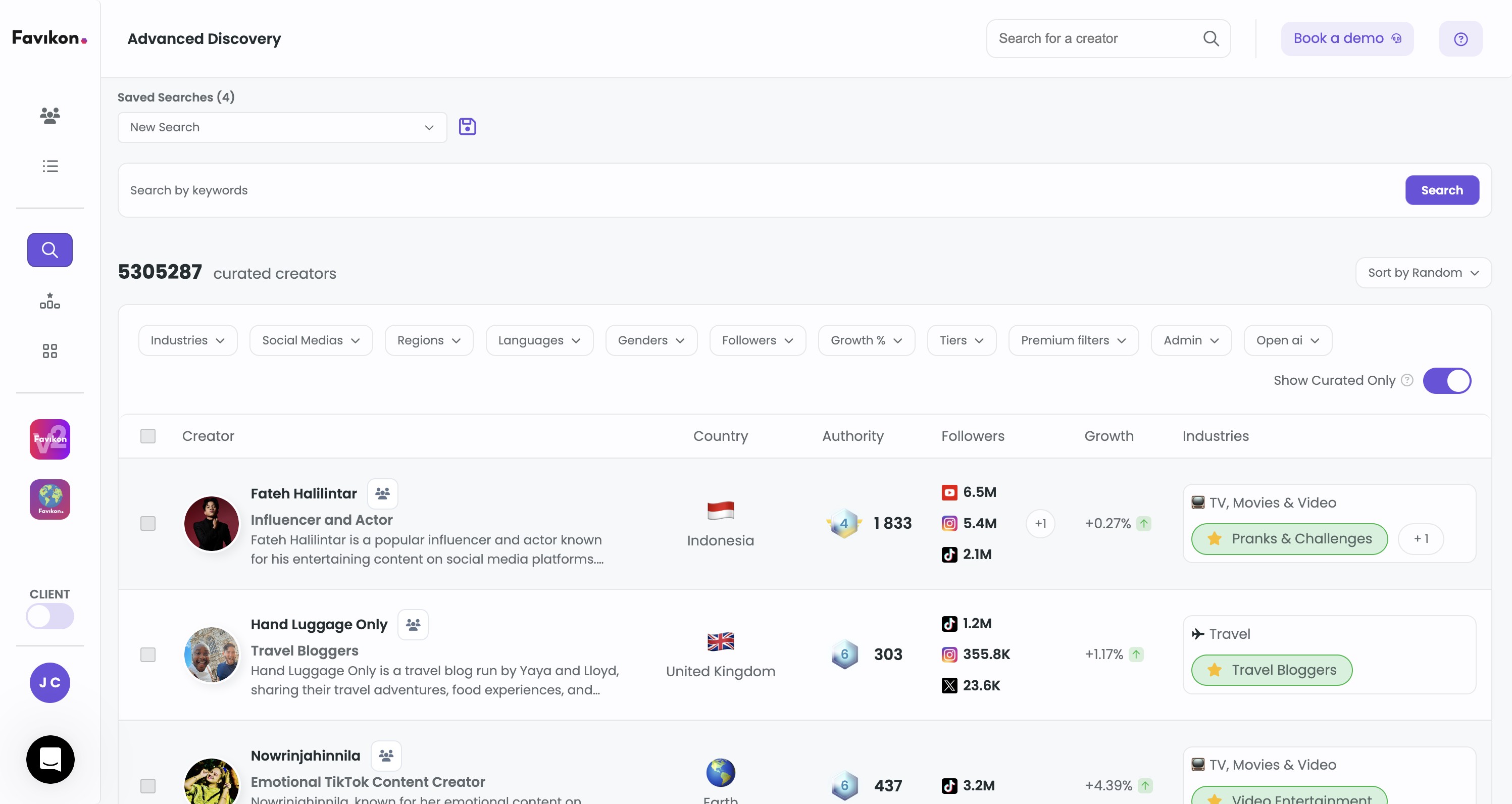
Task: Click the help question mark icon
Action: (1460, 39)
